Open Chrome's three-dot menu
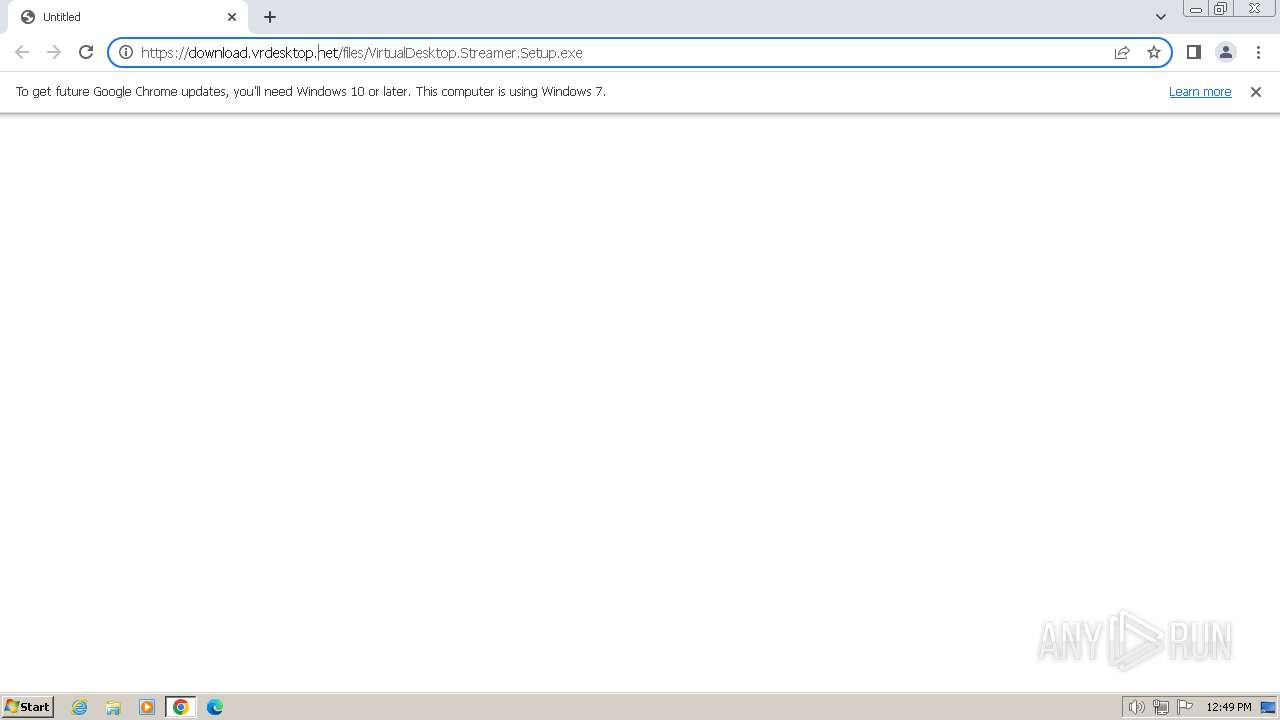 click(x=1258, y=52)
